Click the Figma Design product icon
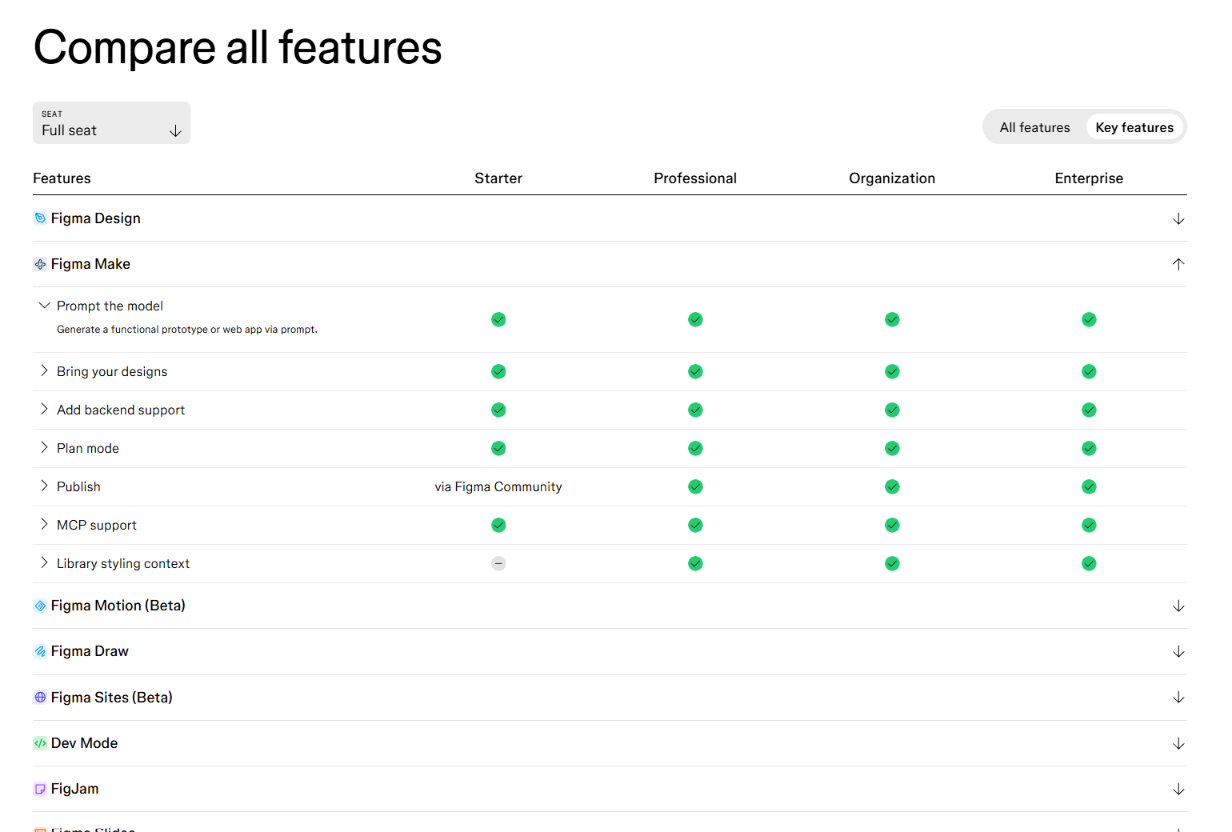1232x832 pixels. [40, 218]
